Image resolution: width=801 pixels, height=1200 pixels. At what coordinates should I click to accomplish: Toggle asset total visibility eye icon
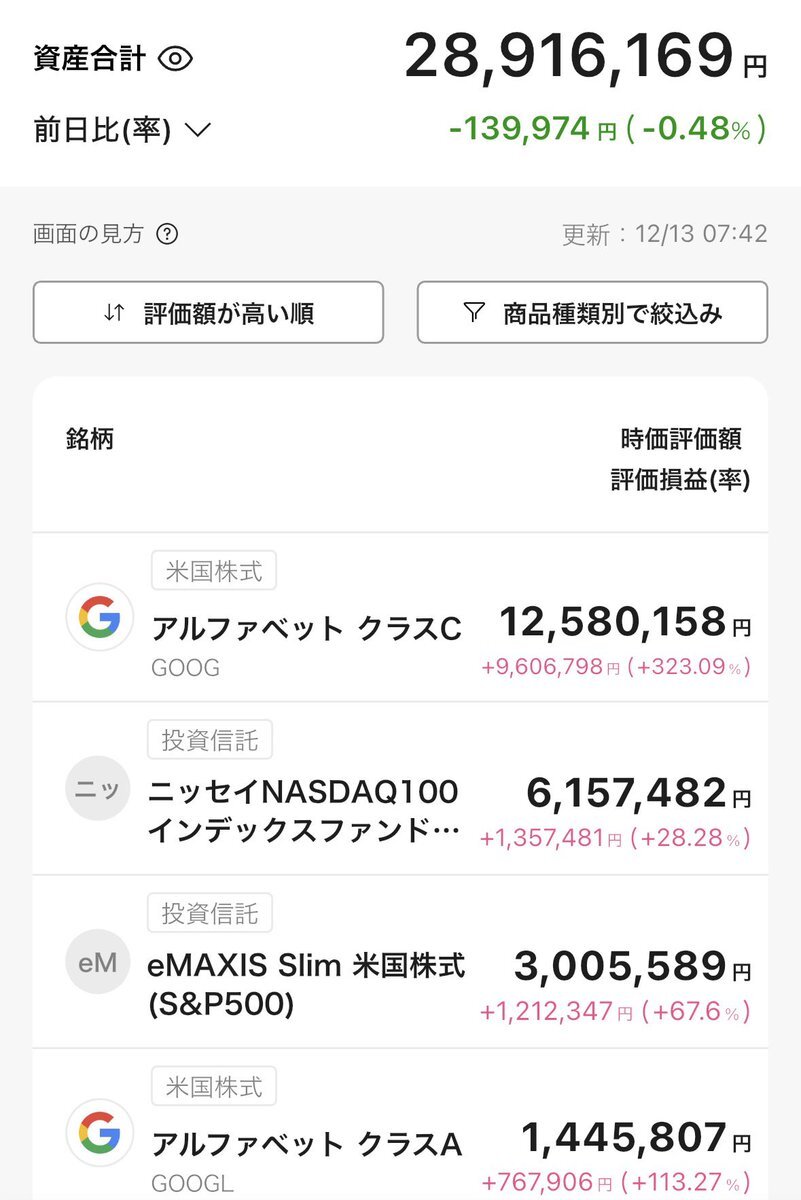(175, 58)
